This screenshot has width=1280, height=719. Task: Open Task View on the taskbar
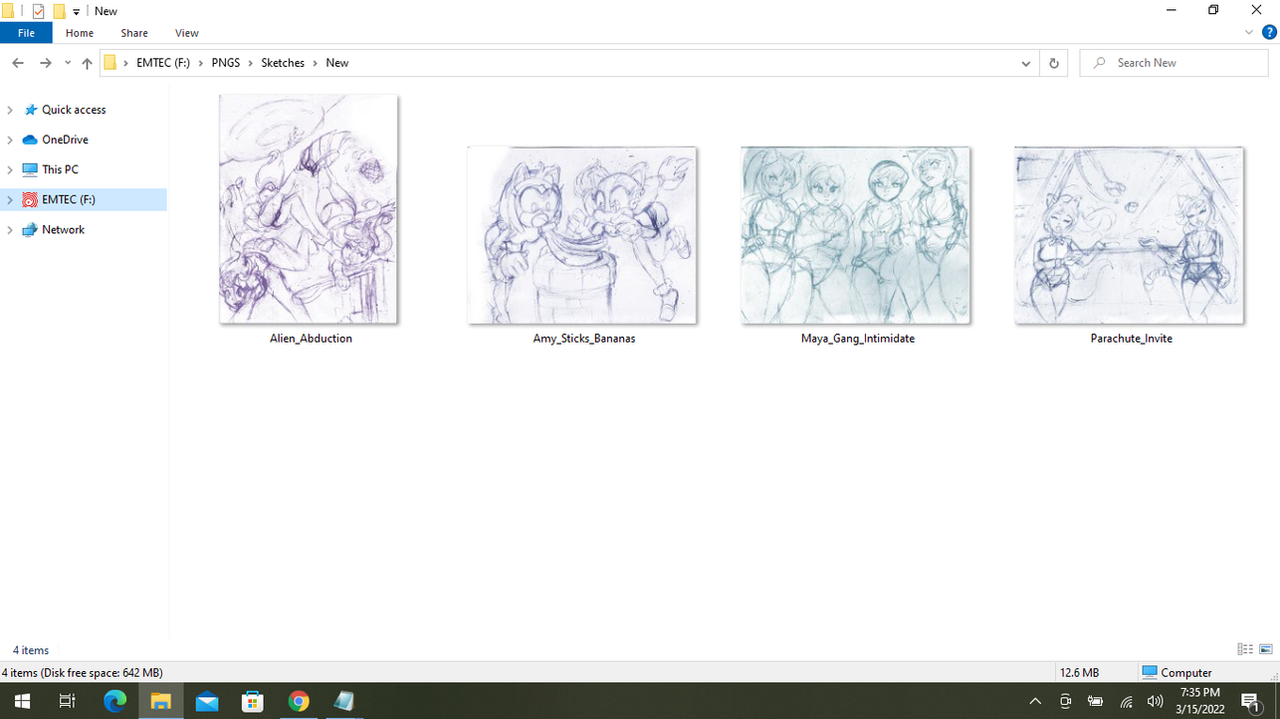click(67, 701)
